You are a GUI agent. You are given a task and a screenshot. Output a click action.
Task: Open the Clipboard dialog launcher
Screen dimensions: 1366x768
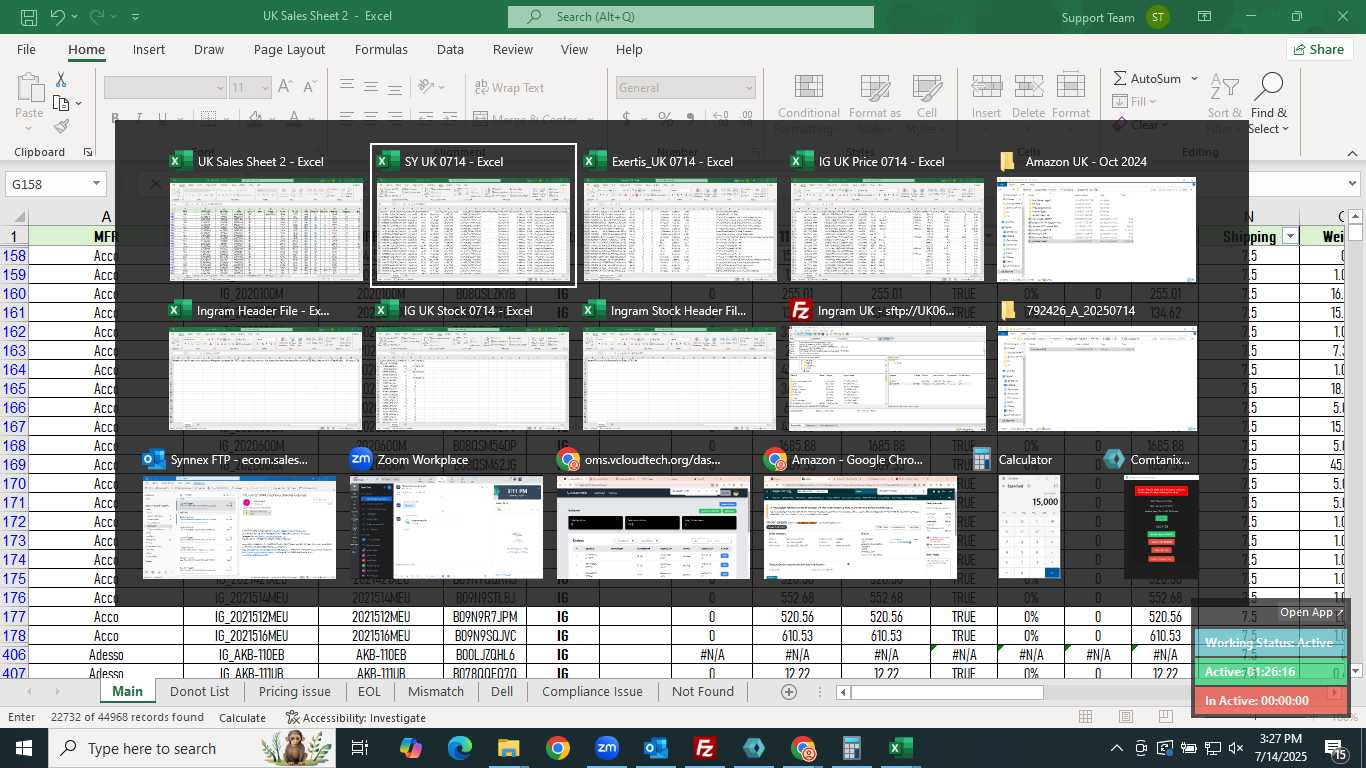(x=88, y=152)
